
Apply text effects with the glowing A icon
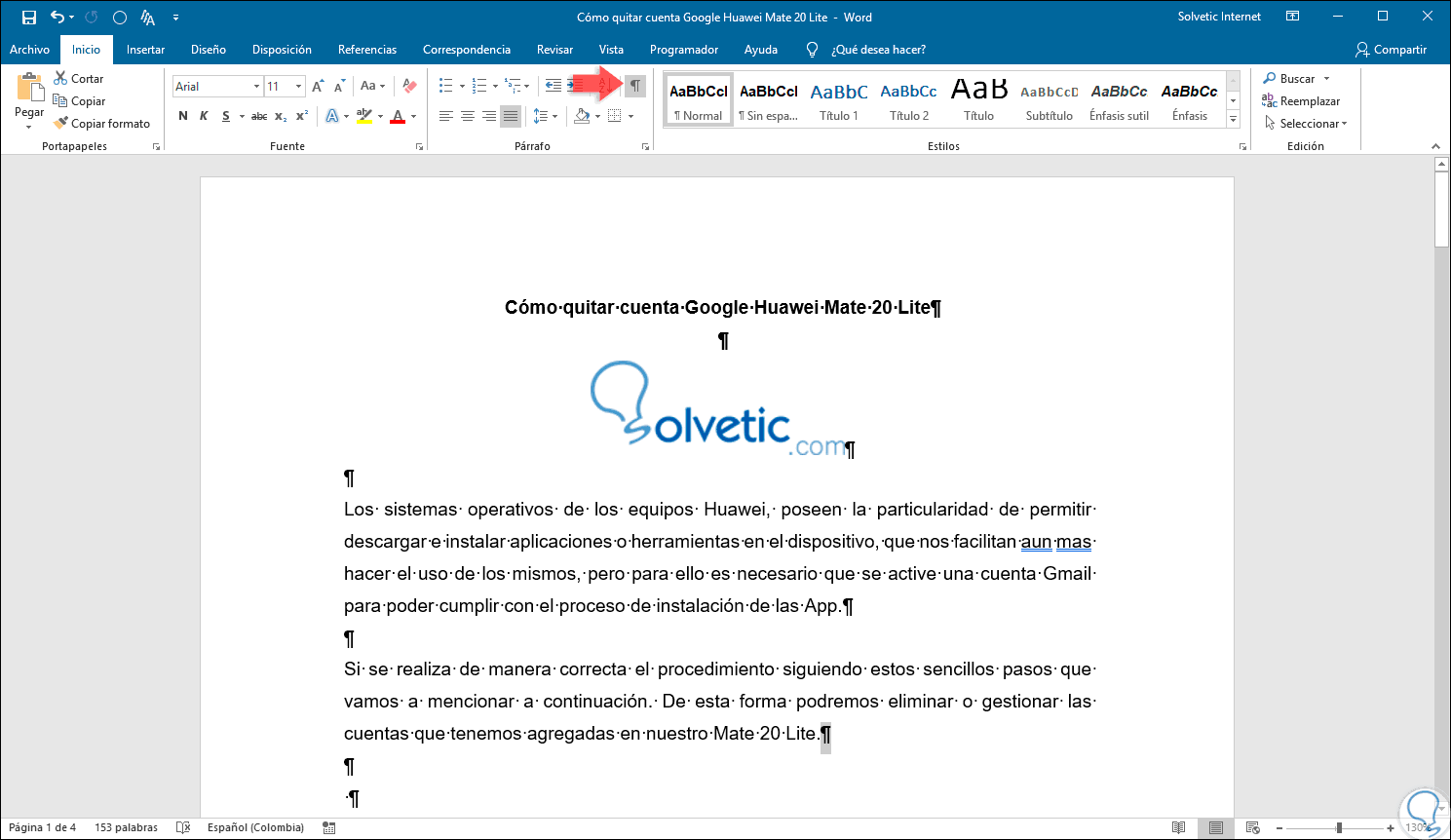pos(332,117)
